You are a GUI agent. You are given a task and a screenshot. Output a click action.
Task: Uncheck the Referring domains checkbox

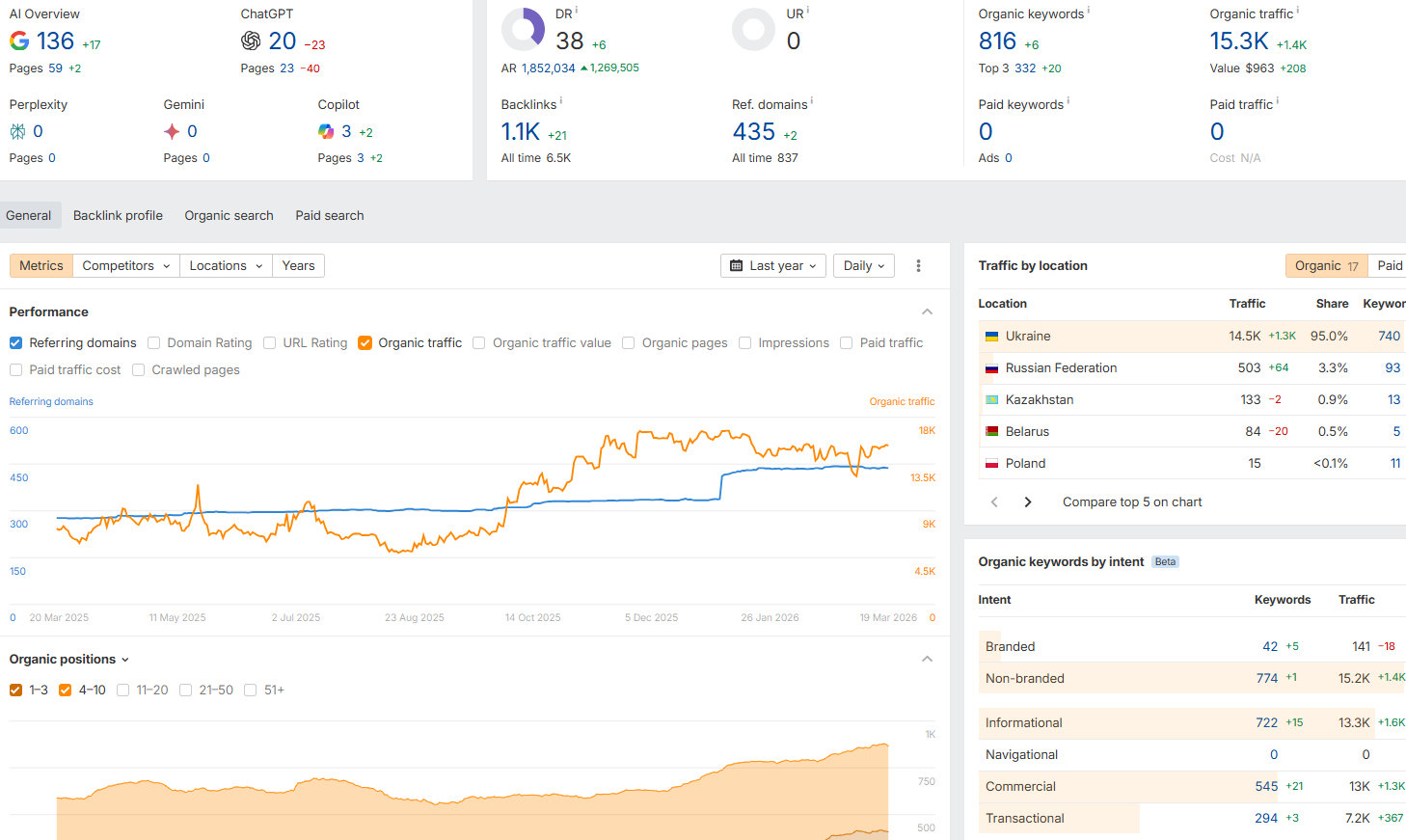[15, 343]
